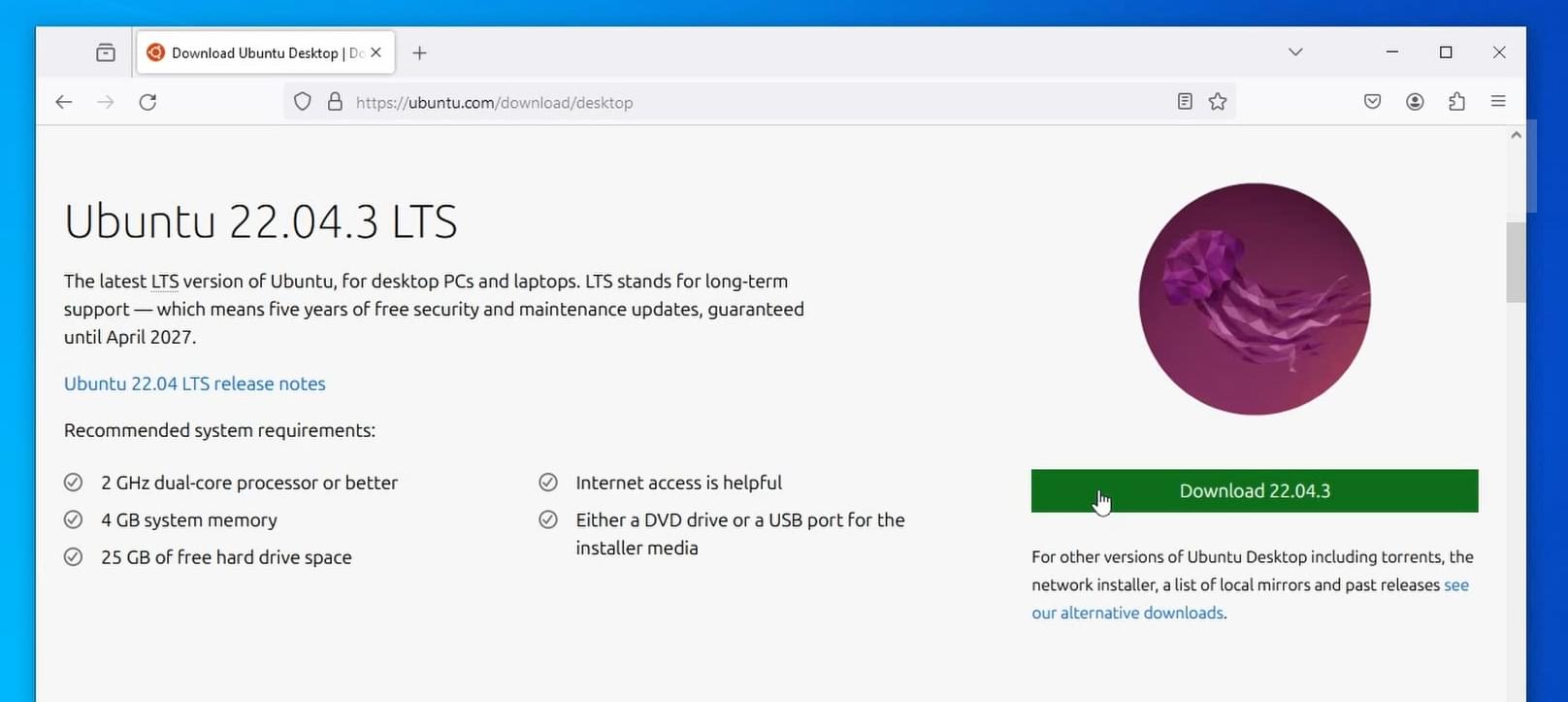Open the list all tabs dropdown

(1295, 51)
